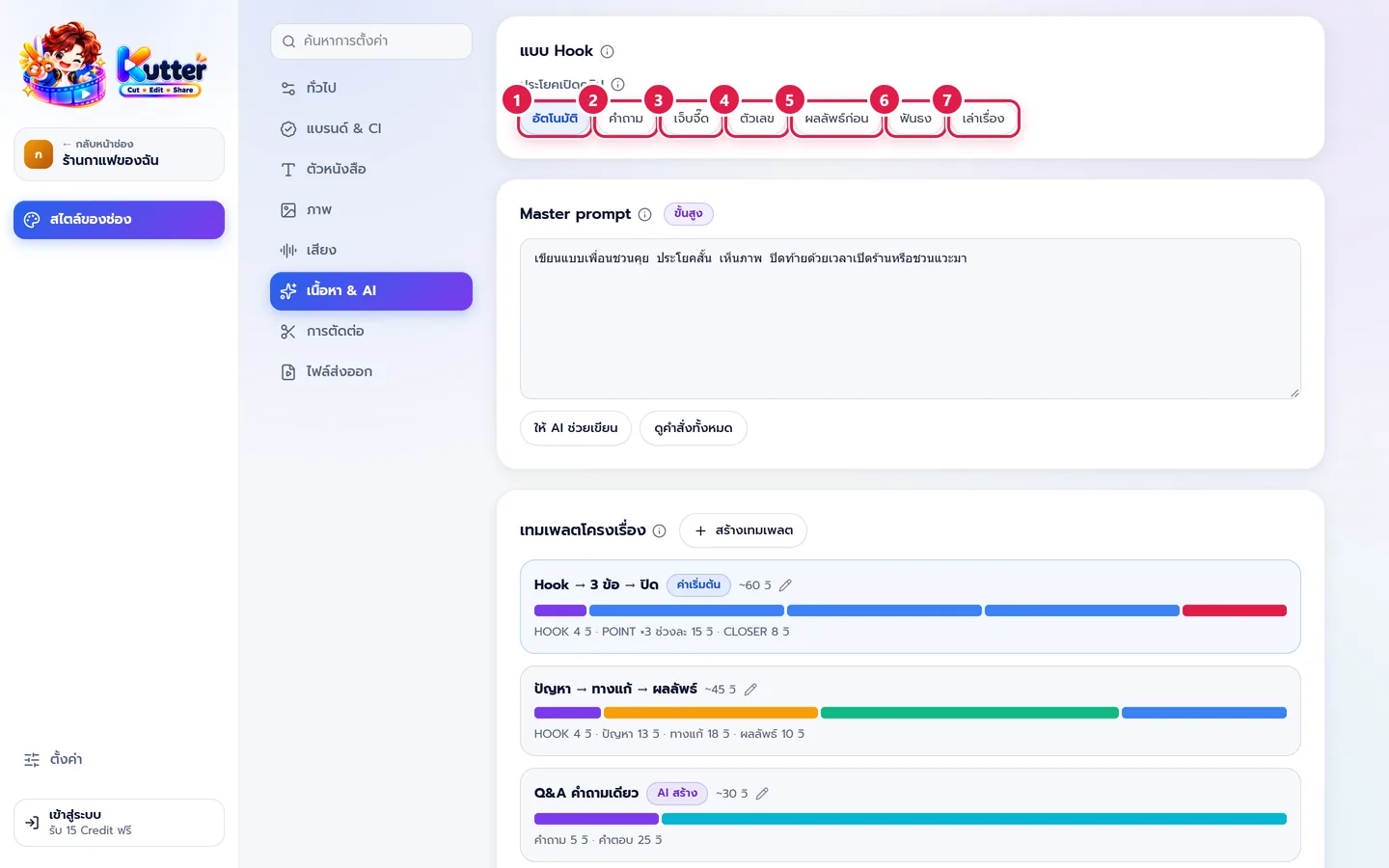The height and width of the screenshot is (868, 1389).
Task: Click the scissors icon for การตัดต่อ
Action: (287, 332)
